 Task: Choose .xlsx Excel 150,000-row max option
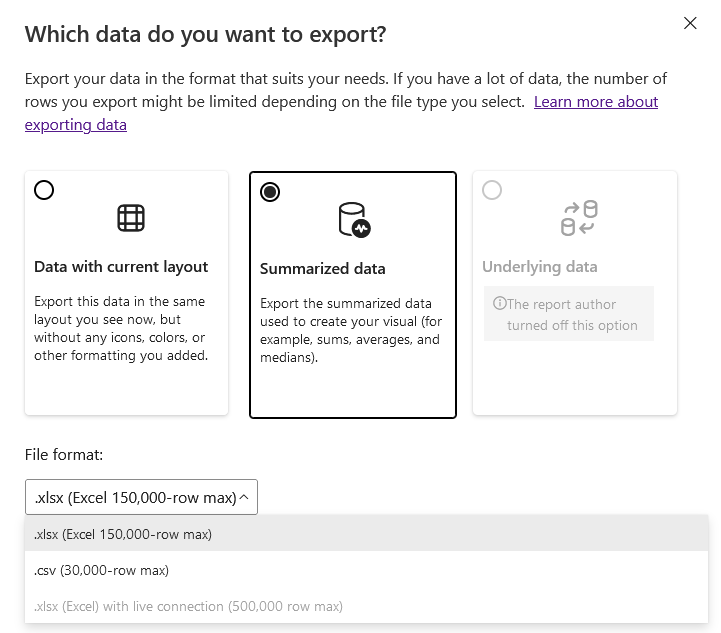tap(123, 534)
